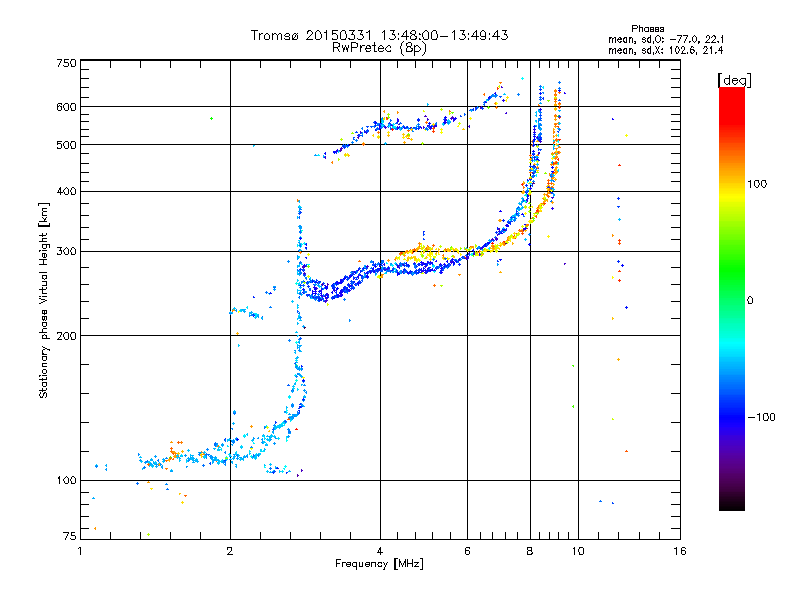Click the 'mean, sd,X: 102.6, 21.4' text
Image resolution: width=800 pixels, height=600 pixels.
(x=666, y=51)
